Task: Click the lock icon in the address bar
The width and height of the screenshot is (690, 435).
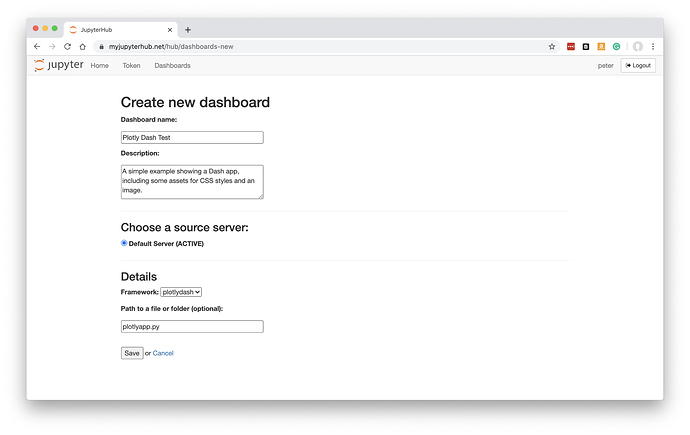Action: [x=101, y=47]
